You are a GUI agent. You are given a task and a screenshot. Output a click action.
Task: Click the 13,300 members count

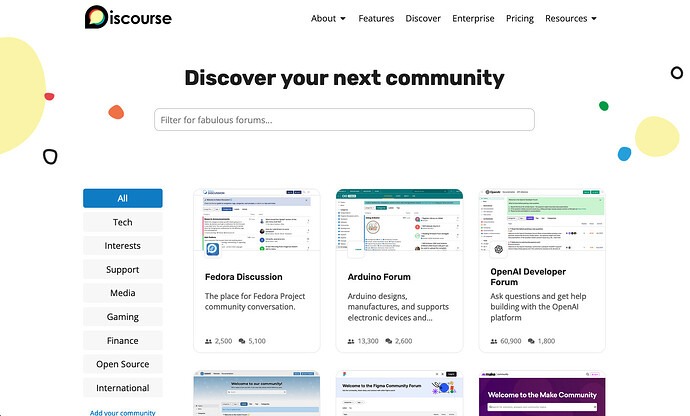pos(368,341)
